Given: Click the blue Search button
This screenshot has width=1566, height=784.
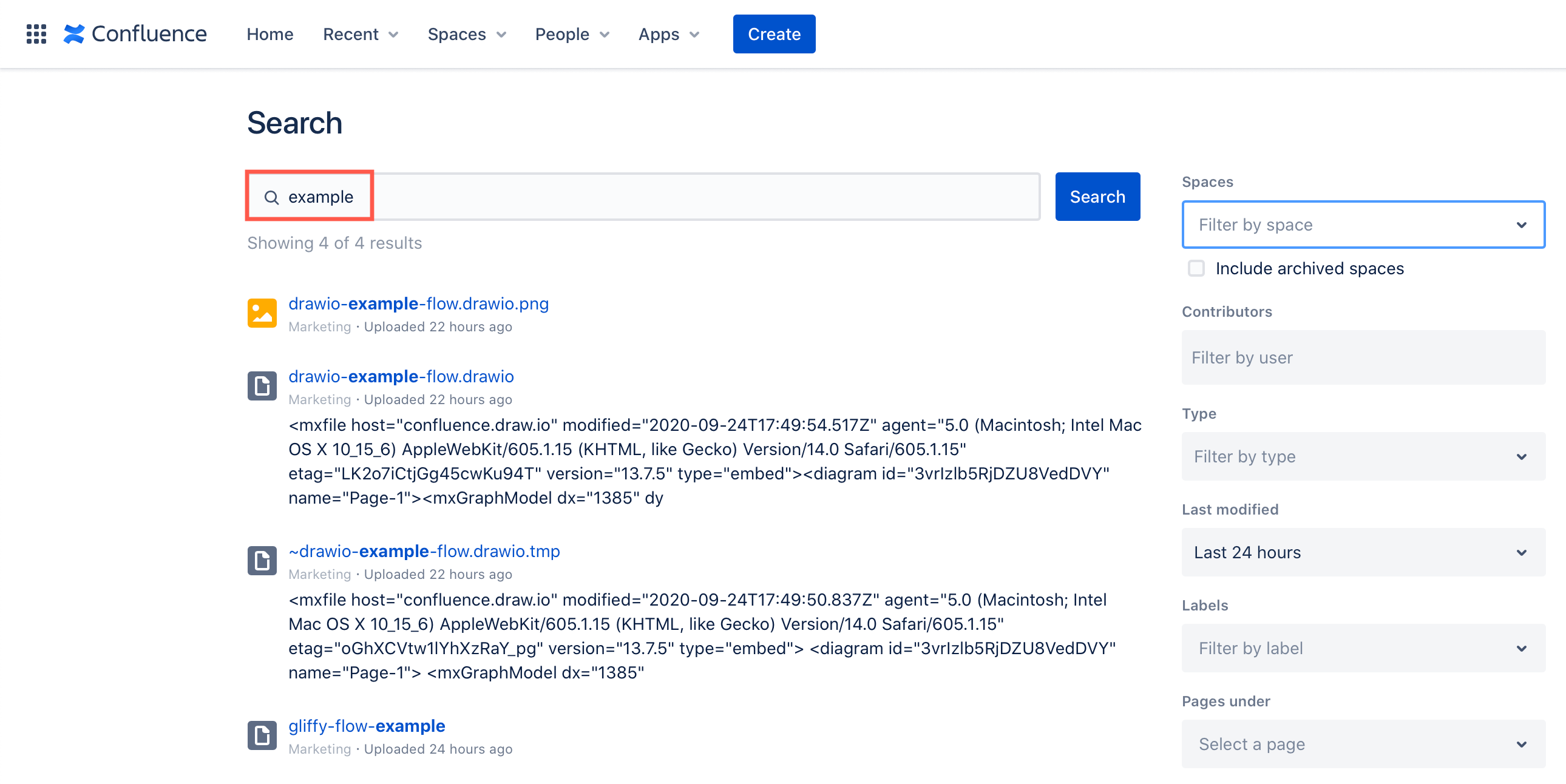Looking at the screenshot, I should tap(1097, 197).
